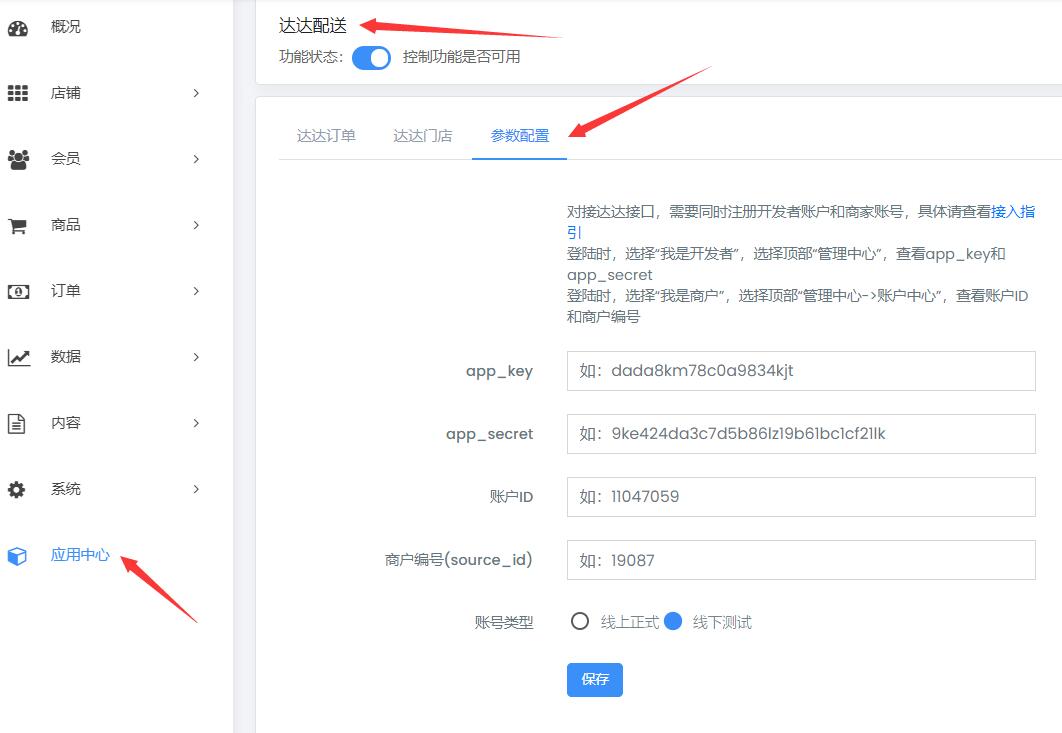Image resolution: width=1062 pixels, height=733 pixels.
Task: Expand the 系统 menu chevron
Action: pyautogui.click(x=196, y=489)
